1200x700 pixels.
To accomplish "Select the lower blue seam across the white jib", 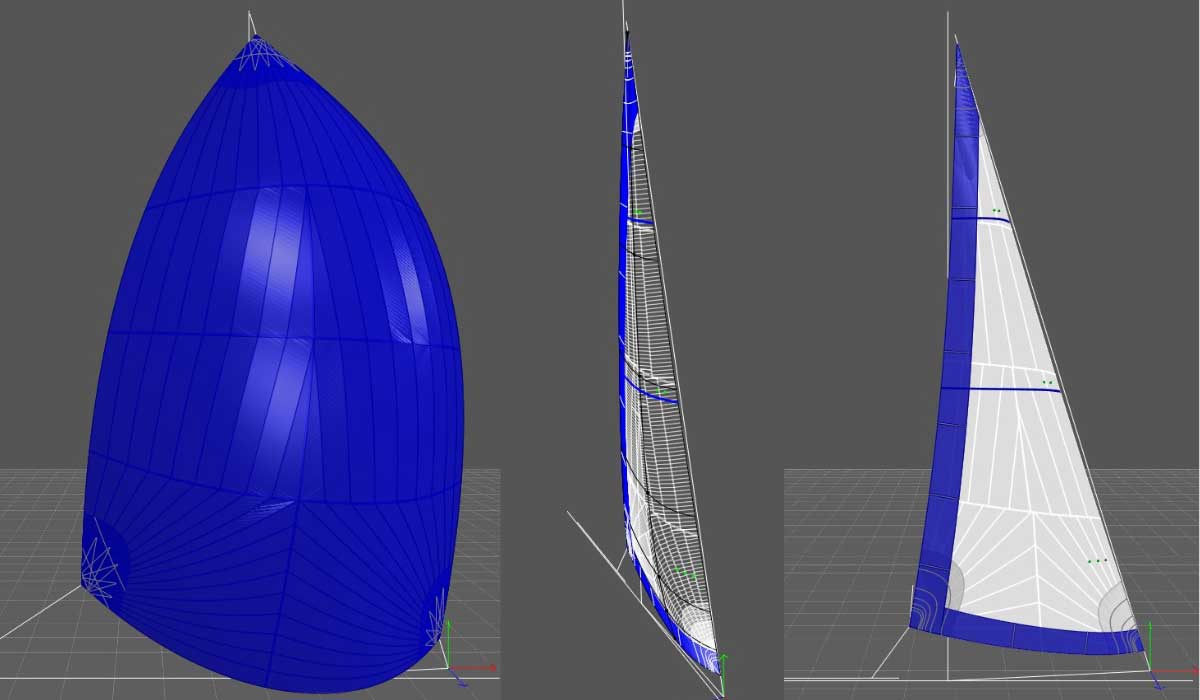I will pos(1000,389).
